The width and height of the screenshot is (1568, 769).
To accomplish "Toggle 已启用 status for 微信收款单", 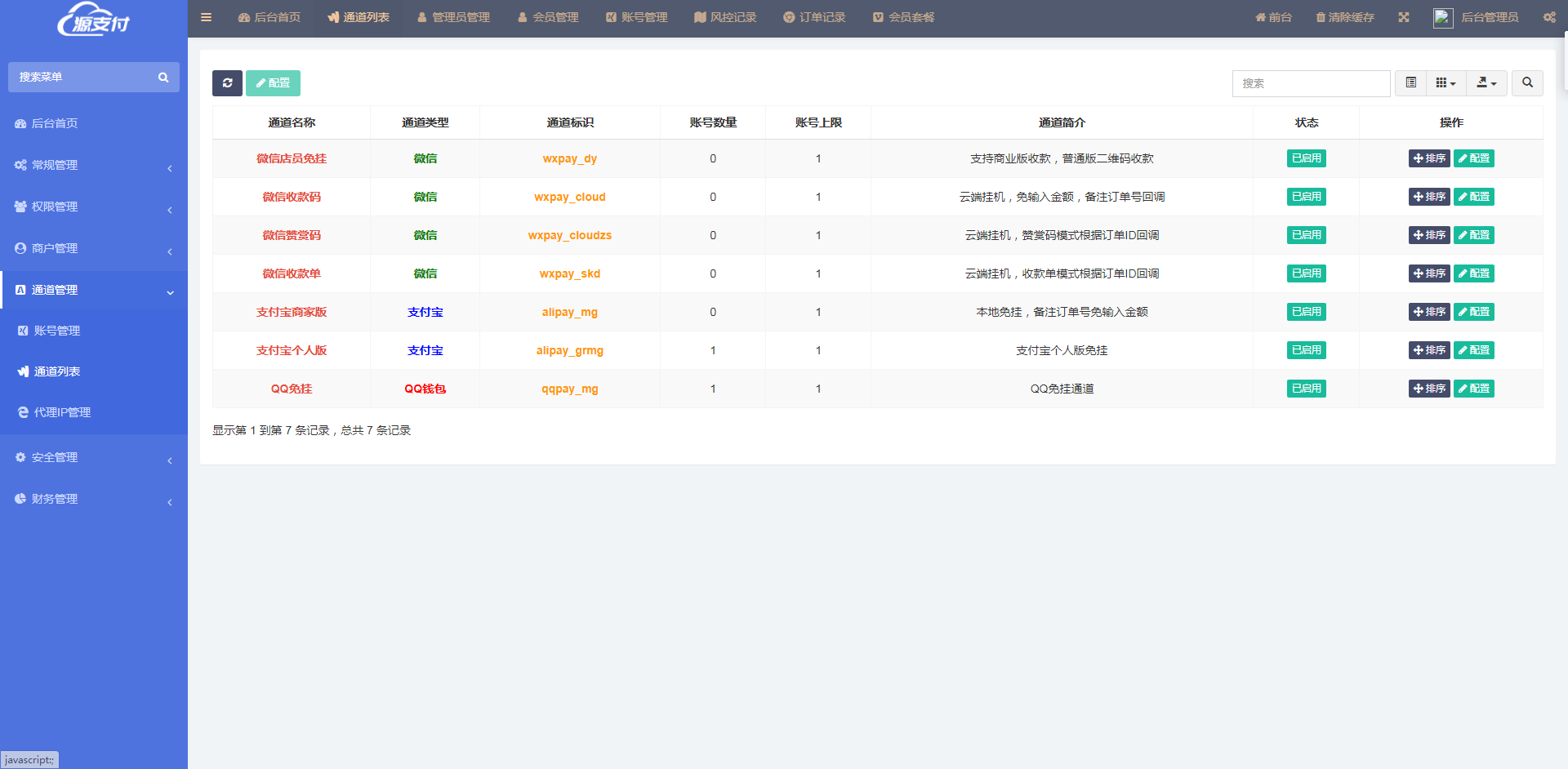I will (x=1306, y=273).
